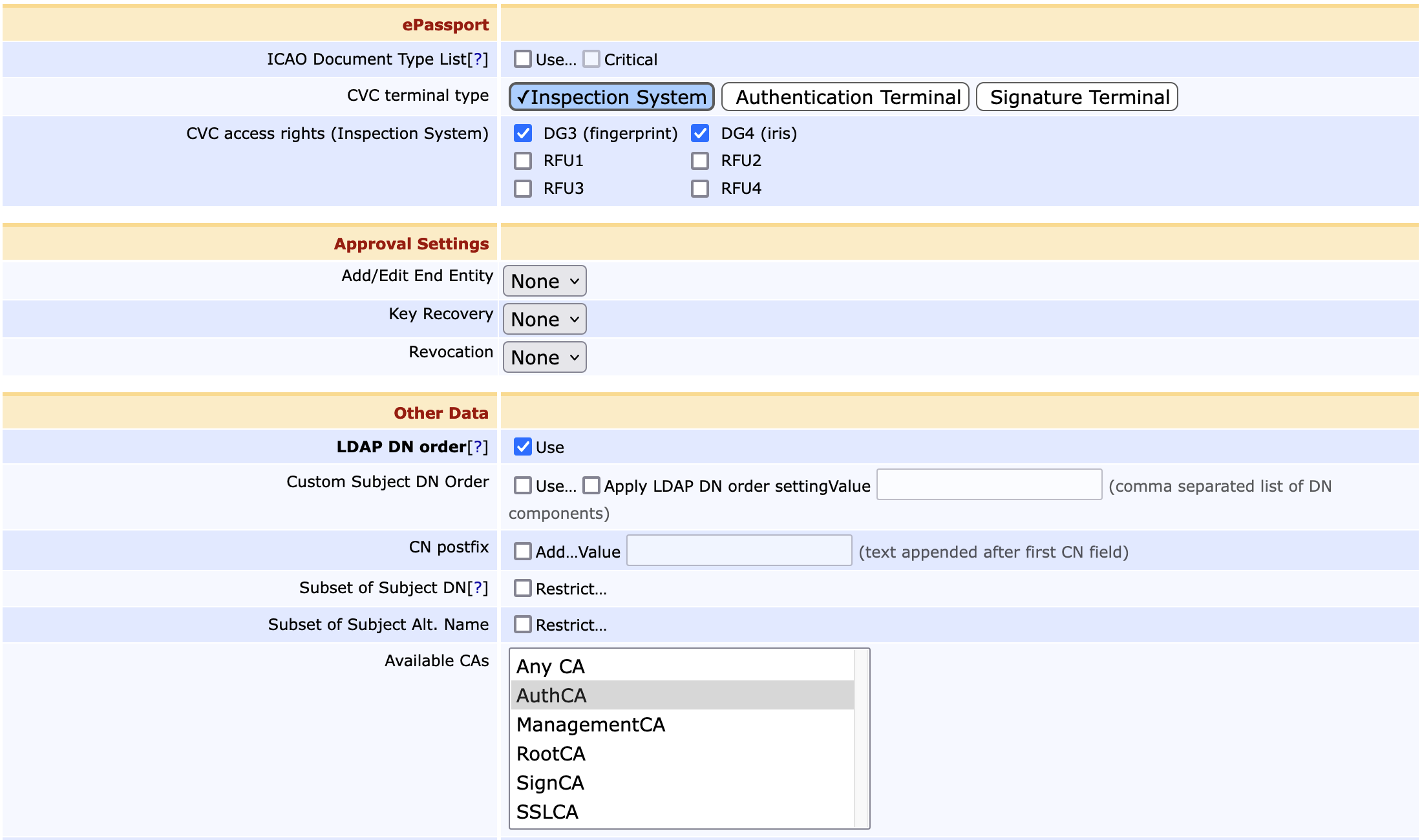Select RootCA in Available CAs list
Screen dimensions: 1422x840
551,754
